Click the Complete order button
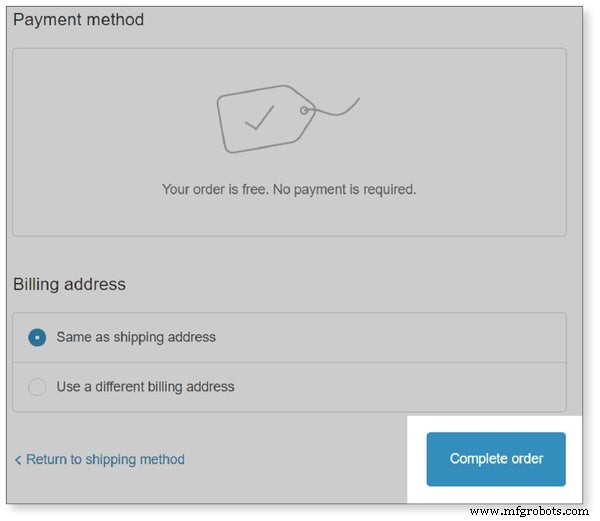Screen dimensions: 600x521 [496, 459]
